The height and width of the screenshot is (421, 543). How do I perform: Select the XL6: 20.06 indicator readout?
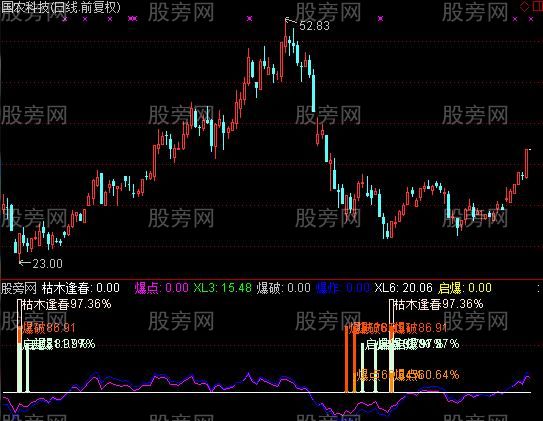tap(404, 288)
